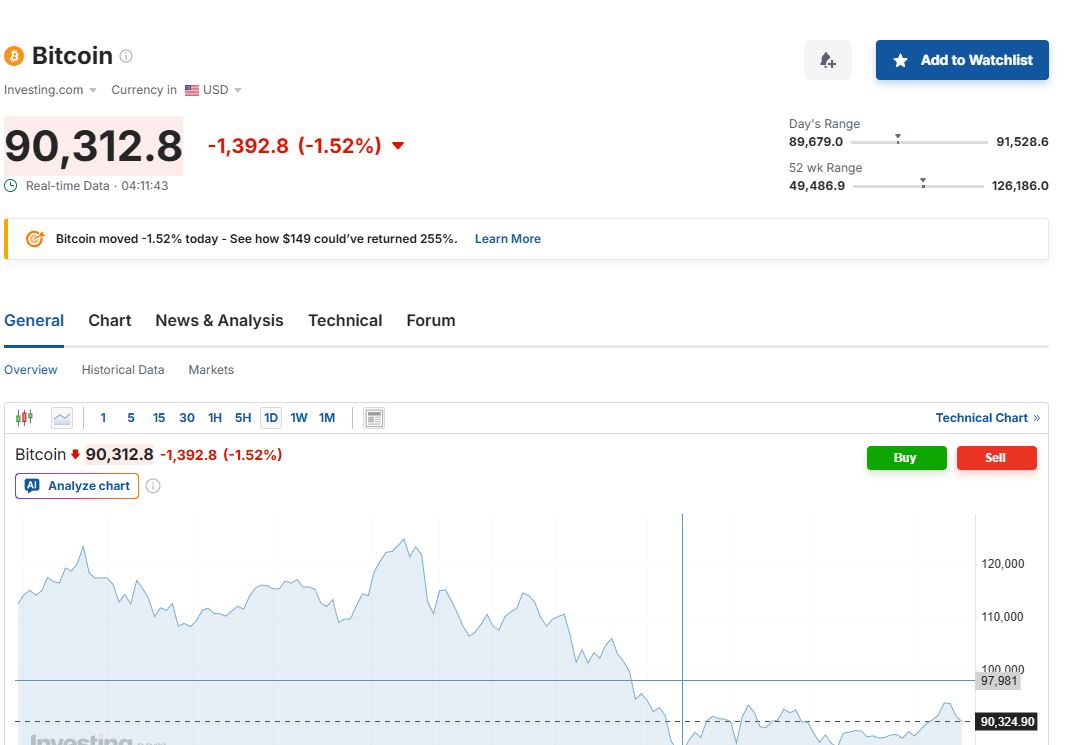Select the 1H chart interval
Image resolution: width=1067 pixels, height=745 pixels.
point(215,418)
